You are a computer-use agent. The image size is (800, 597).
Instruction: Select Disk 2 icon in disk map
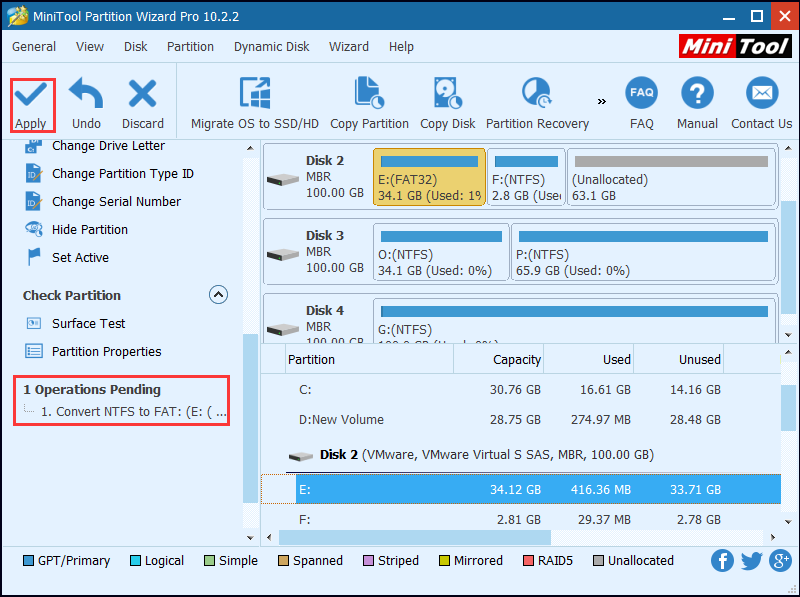(283, 179)
